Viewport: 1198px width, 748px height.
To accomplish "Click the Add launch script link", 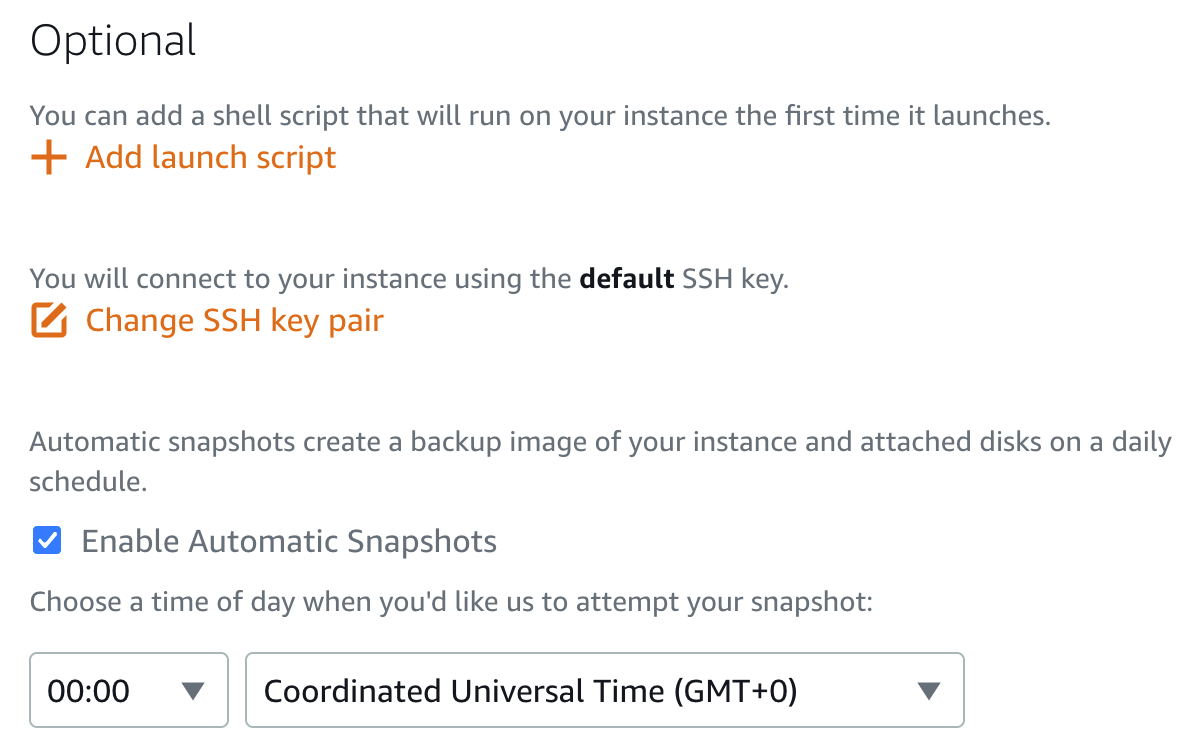I will click(209, 158).
